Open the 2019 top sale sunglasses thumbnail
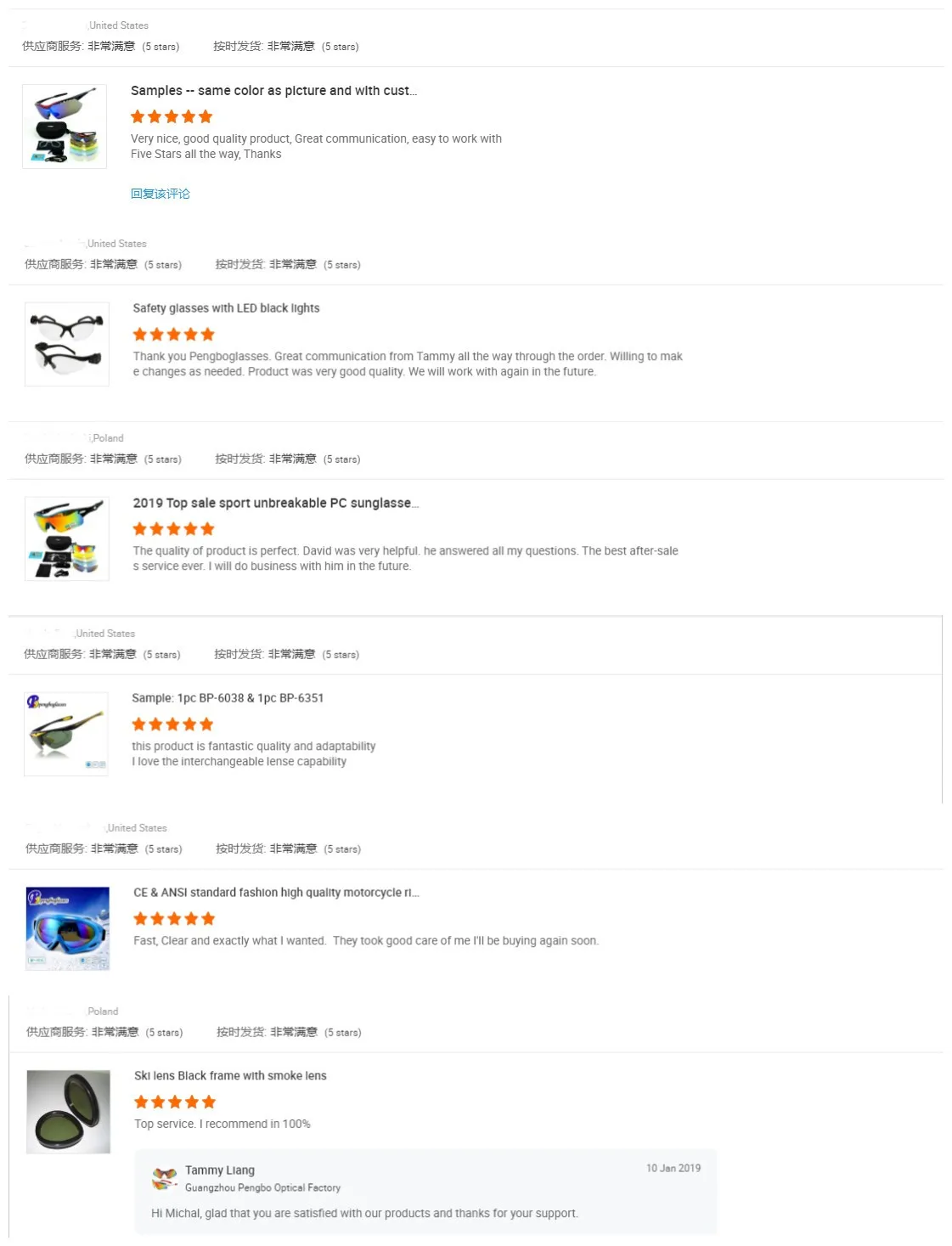This screenshot has height=1246, width=952. pyautogui.click(x=67, y=538)
